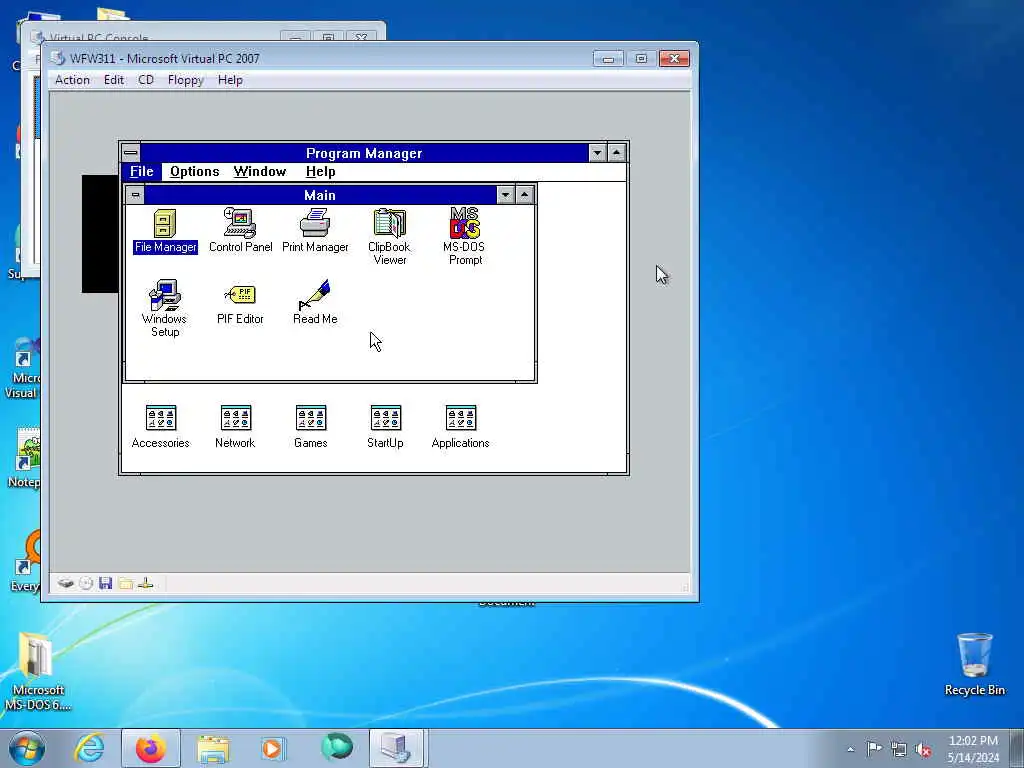The height and width of the screenshot is (768, 1024).
Task: Minimize the Main group window
Action: (505, 195)
